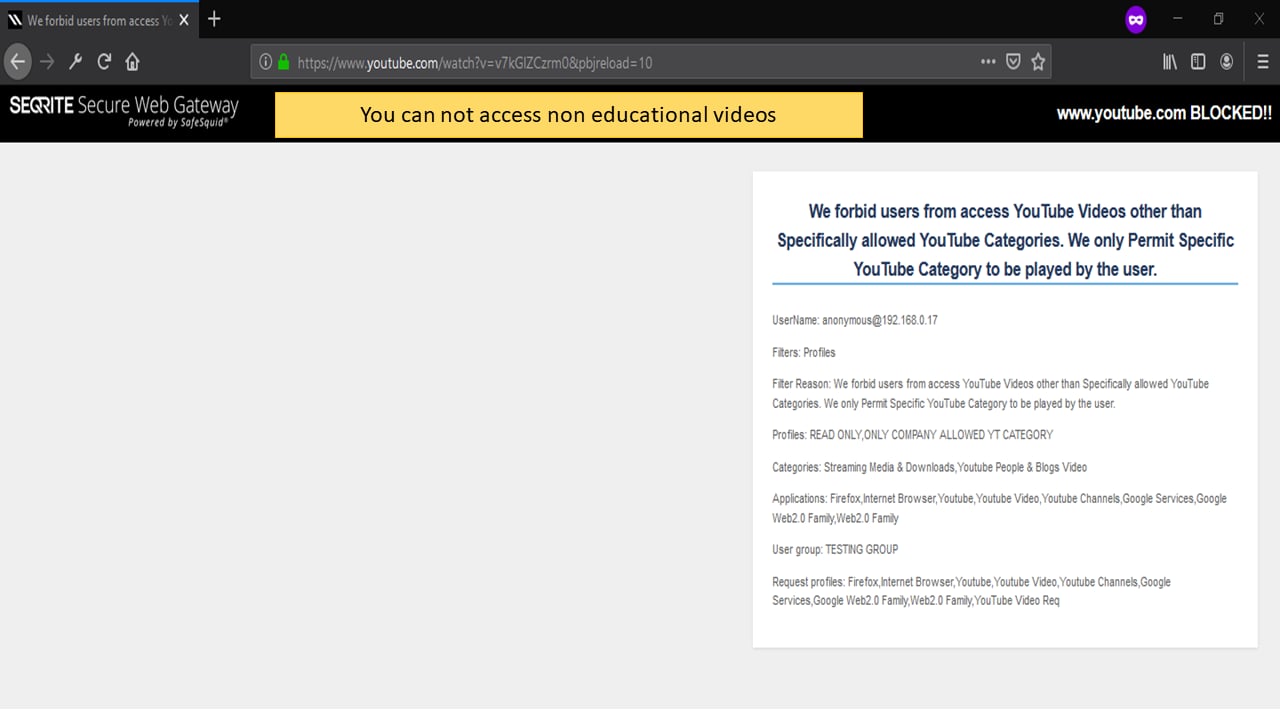
Task: Click the 'We forbid users' block heading
Action: [1005, 240]
